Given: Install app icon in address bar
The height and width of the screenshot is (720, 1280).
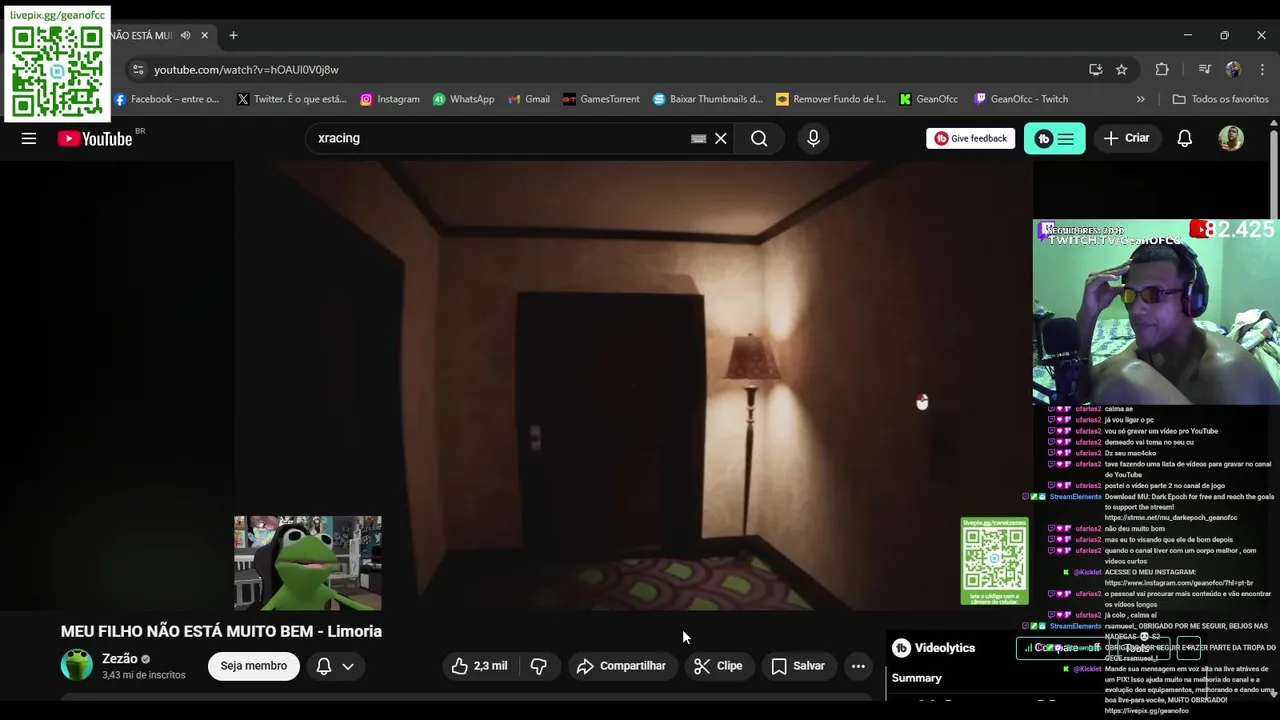Looking at the screenshot, I should point(1095,69).
